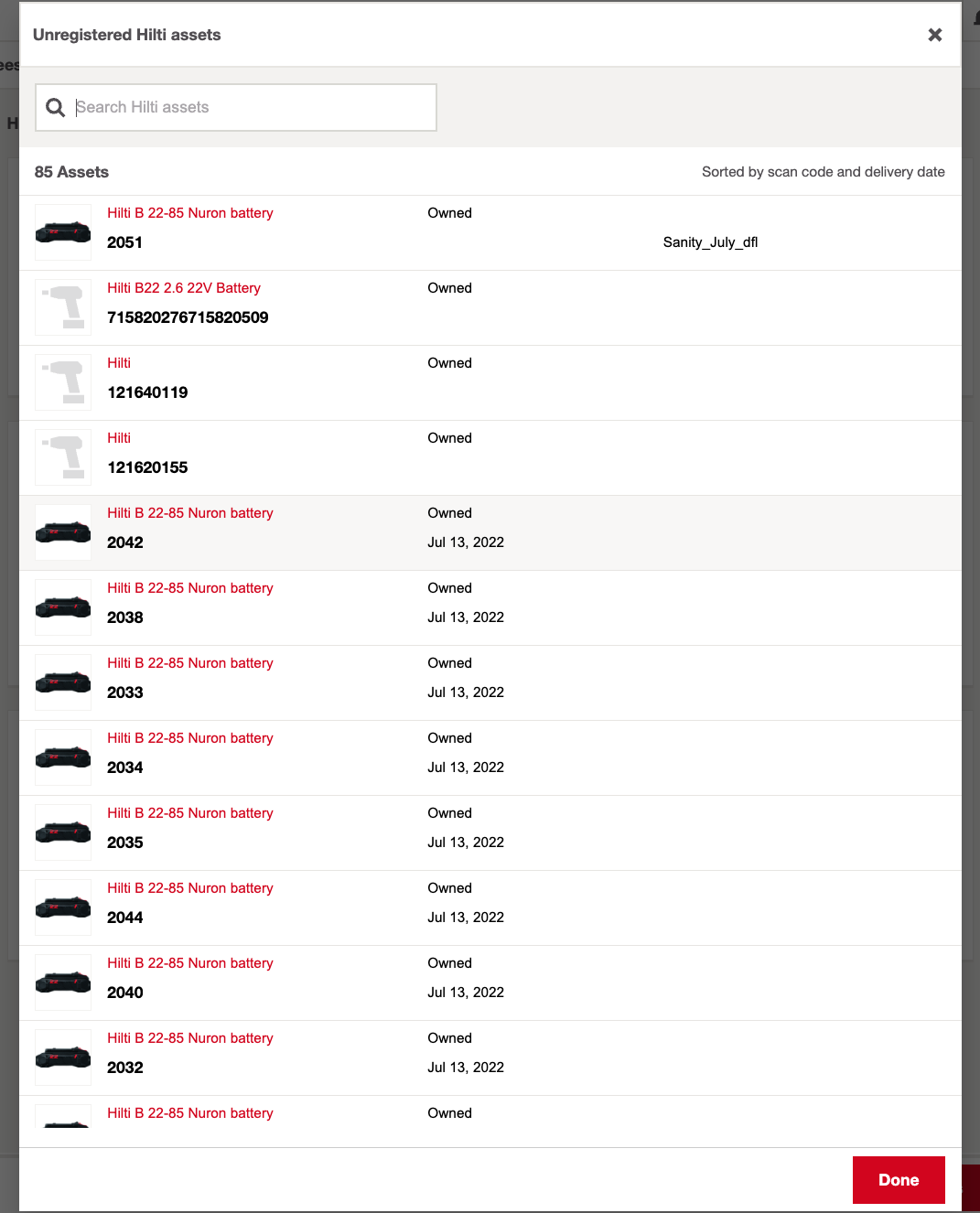Click battery thumbnail for asset 2038
This screenshot has height=1213, width=980.
pyautogui.click(x=63, y=607)
